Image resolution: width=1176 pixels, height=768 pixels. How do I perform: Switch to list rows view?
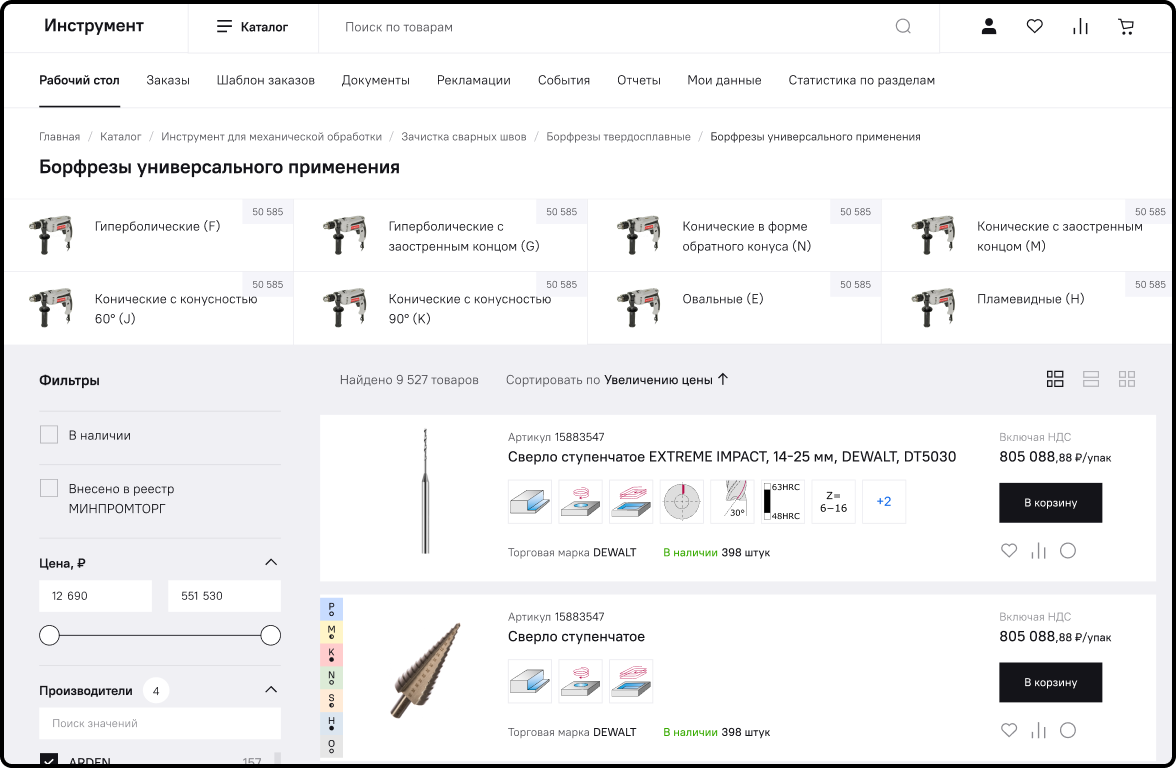(1090, 379)
